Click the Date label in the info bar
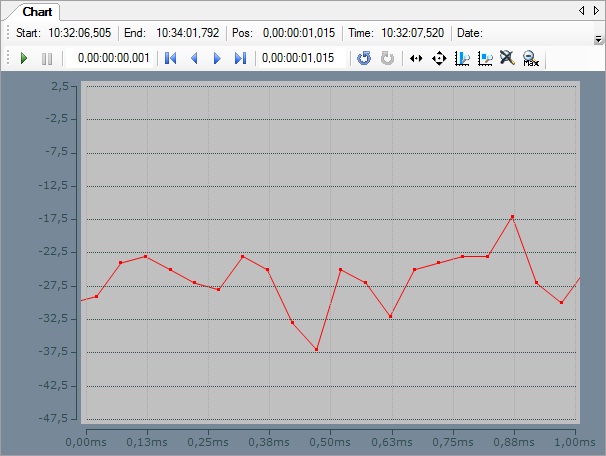The image size is (606, 456). coord(470,33)
